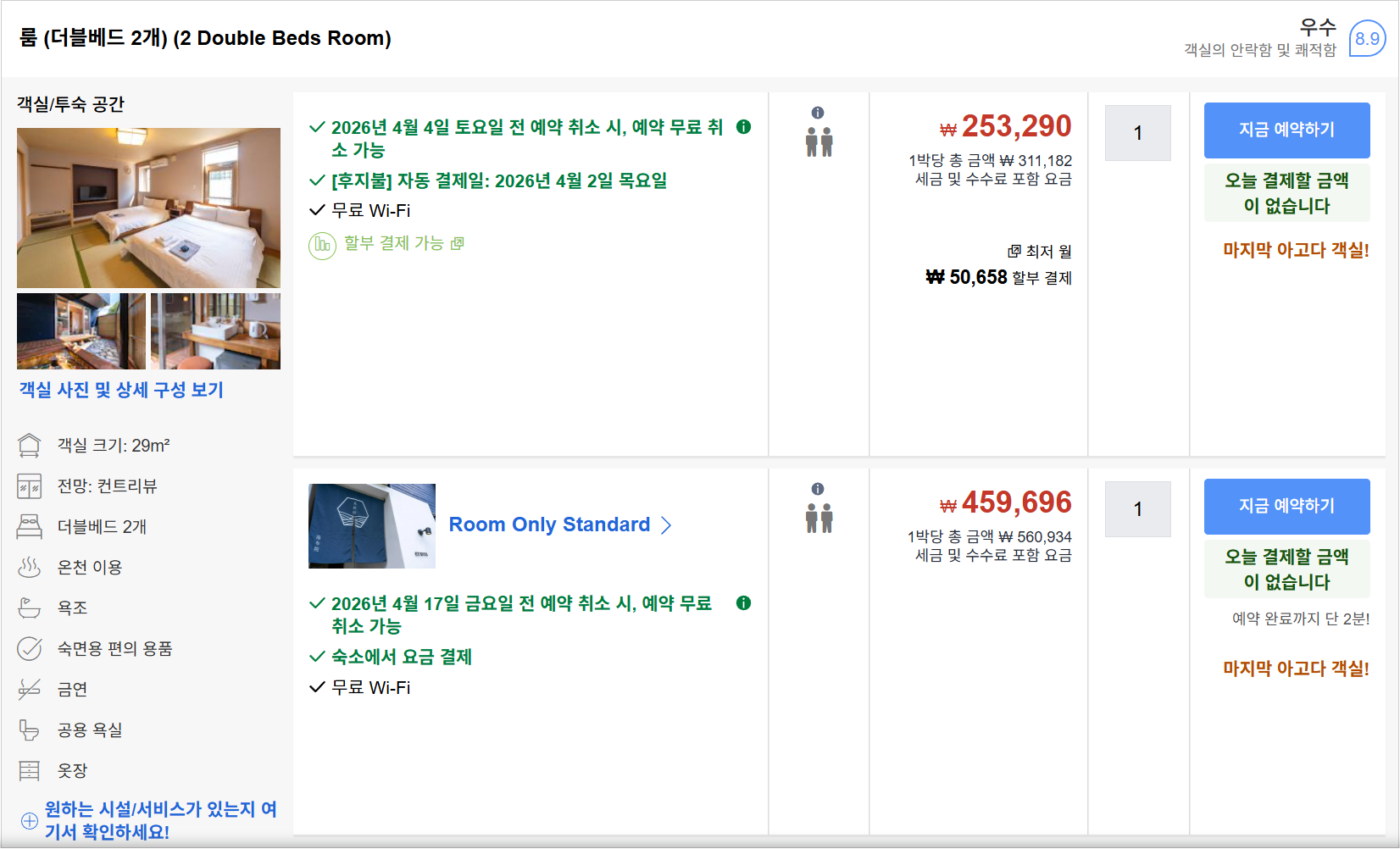Click the 옷장 closet amenity icon
Image resolution: width=1400 pixels, height=849 pixels.
click(31, 770)
